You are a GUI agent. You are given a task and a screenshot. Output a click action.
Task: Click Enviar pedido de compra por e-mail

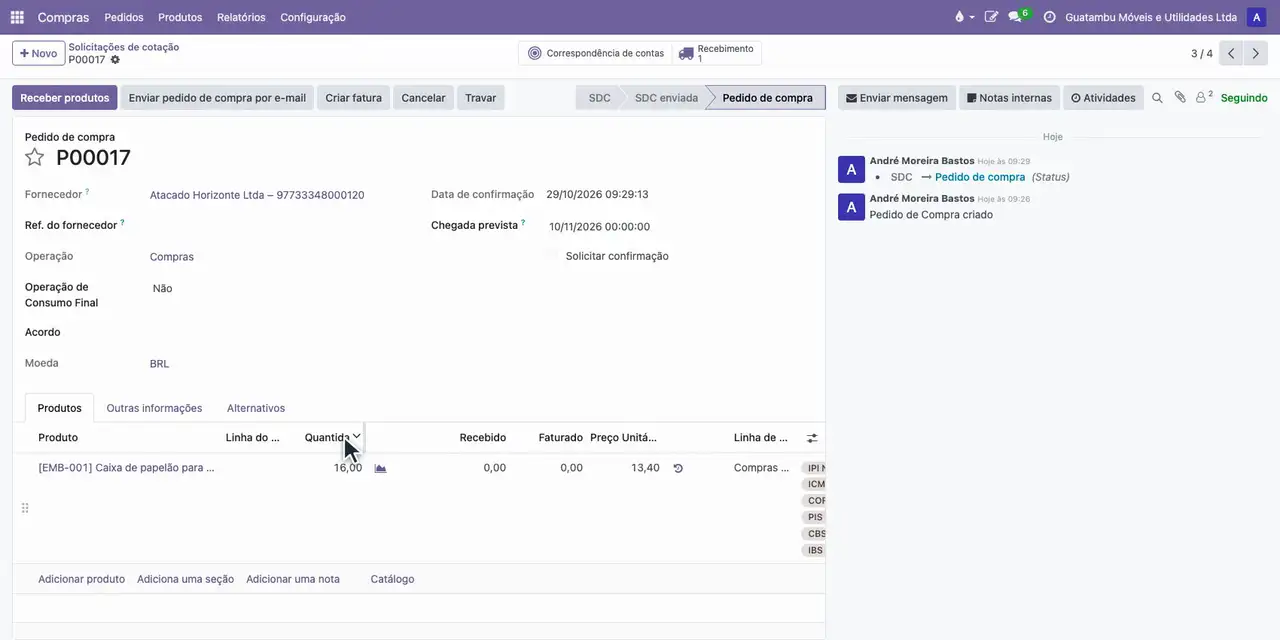tap(217, 98)
